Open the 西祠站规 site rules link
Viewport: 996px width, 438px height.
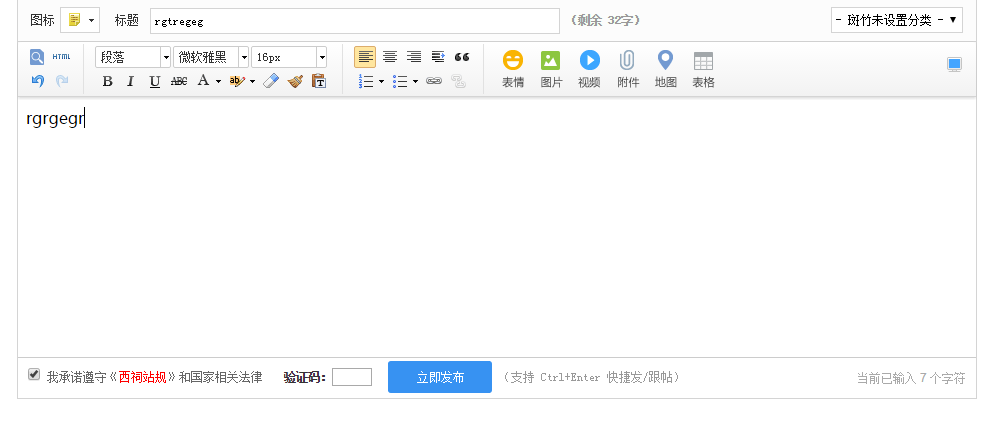142,377
